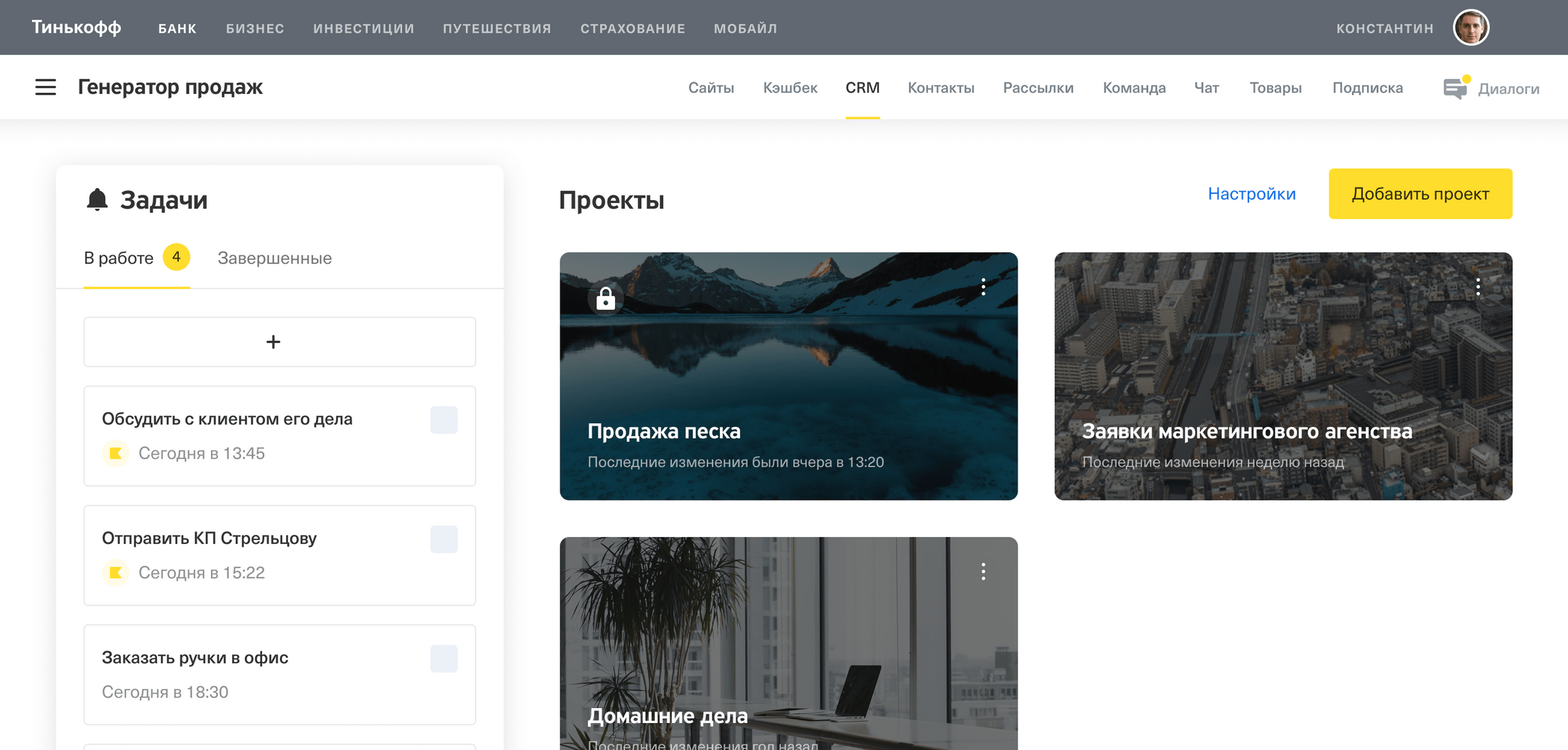Click Последние изменения неделю назад text
The height and width of the screenshot is (750, 1568).
[x=1213, y=462]
